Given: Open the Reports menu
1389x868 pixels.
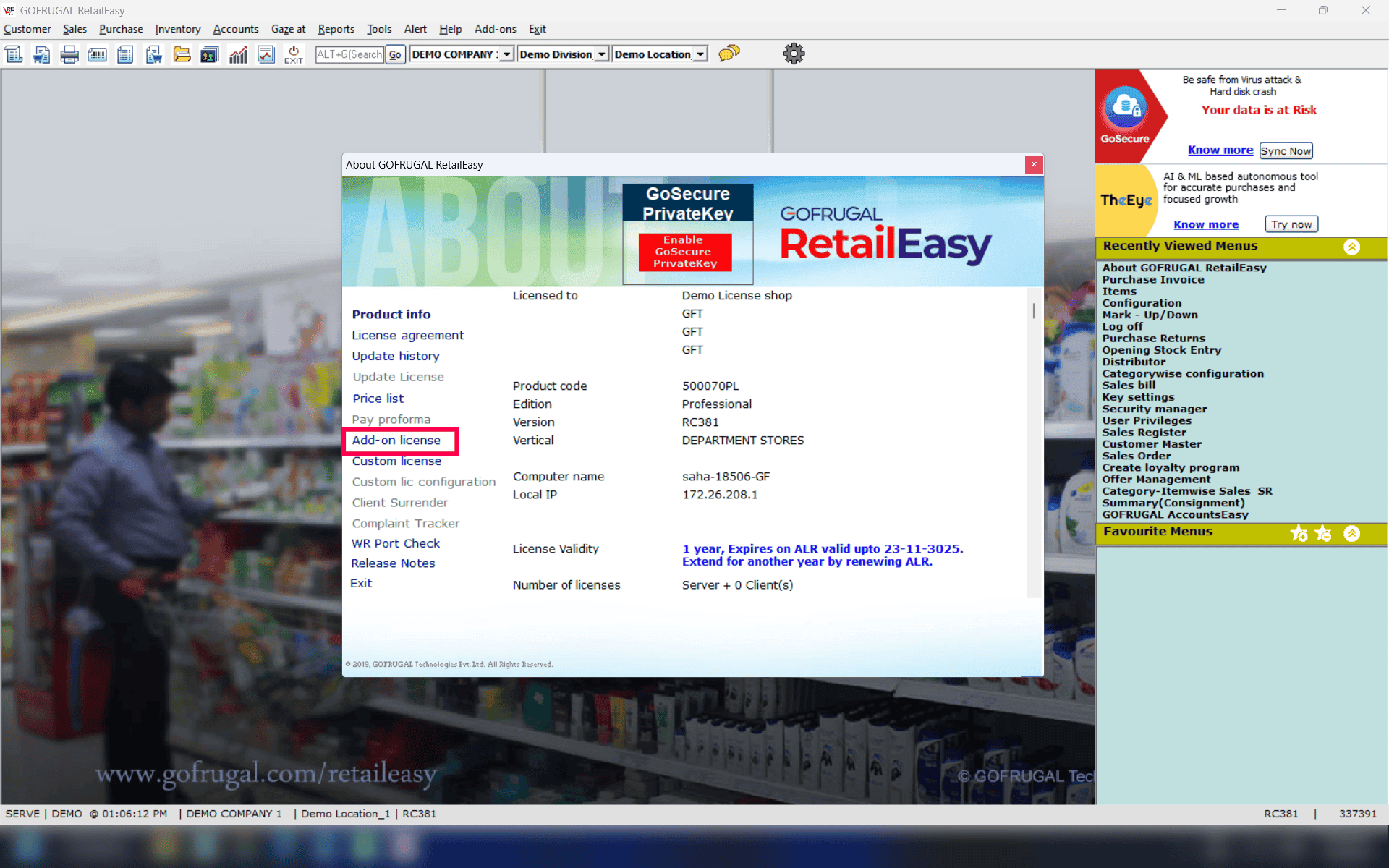Looking at the screenshot, I should pos(336,29).
